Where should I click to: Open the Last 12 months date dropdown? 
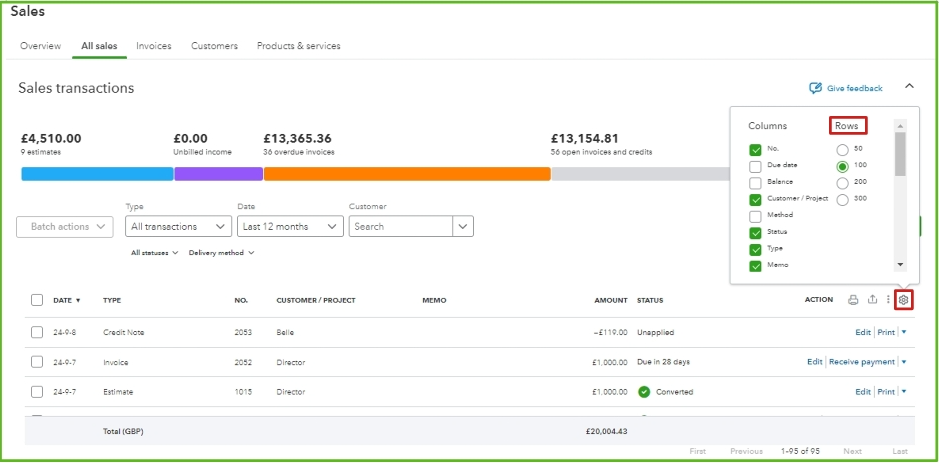285,227
